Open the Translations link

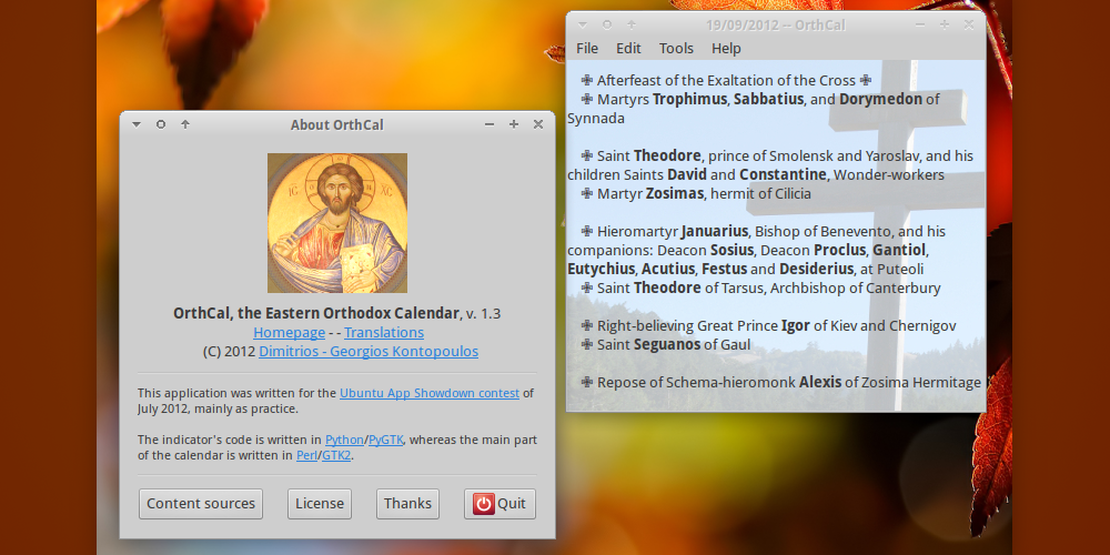point(384,332)
